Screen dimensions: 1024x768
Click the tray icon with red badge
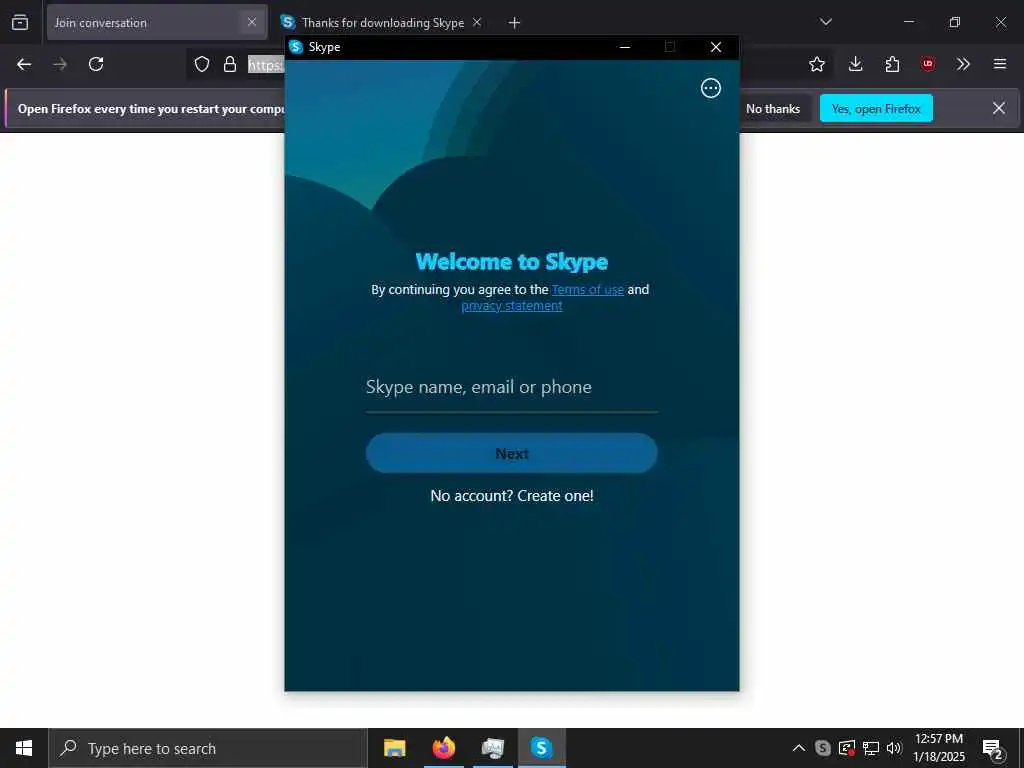846,748
